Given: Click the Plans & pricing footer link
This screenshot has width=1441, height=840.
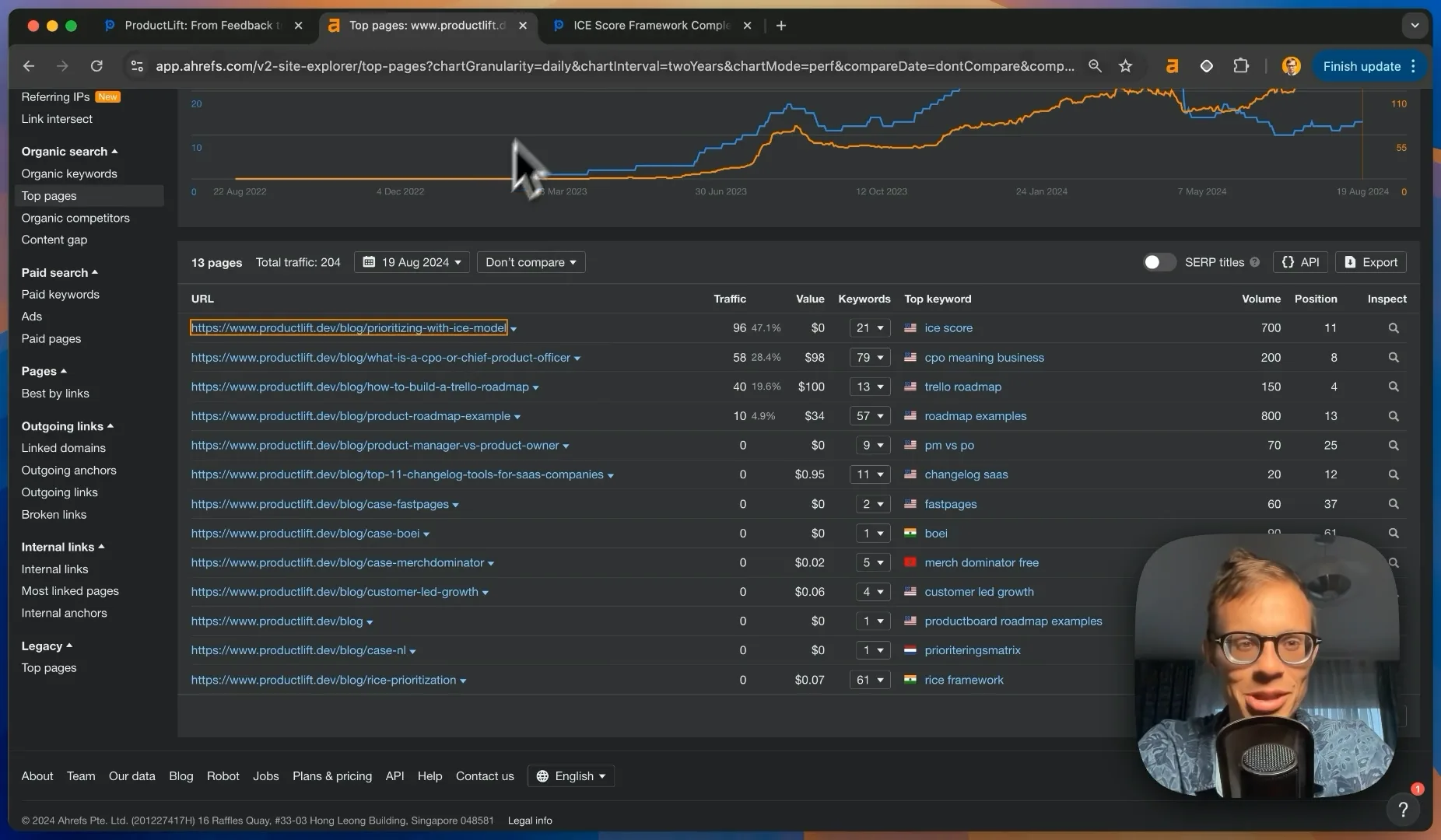Looking at the screenshot, I should click(x=332, y=776).
